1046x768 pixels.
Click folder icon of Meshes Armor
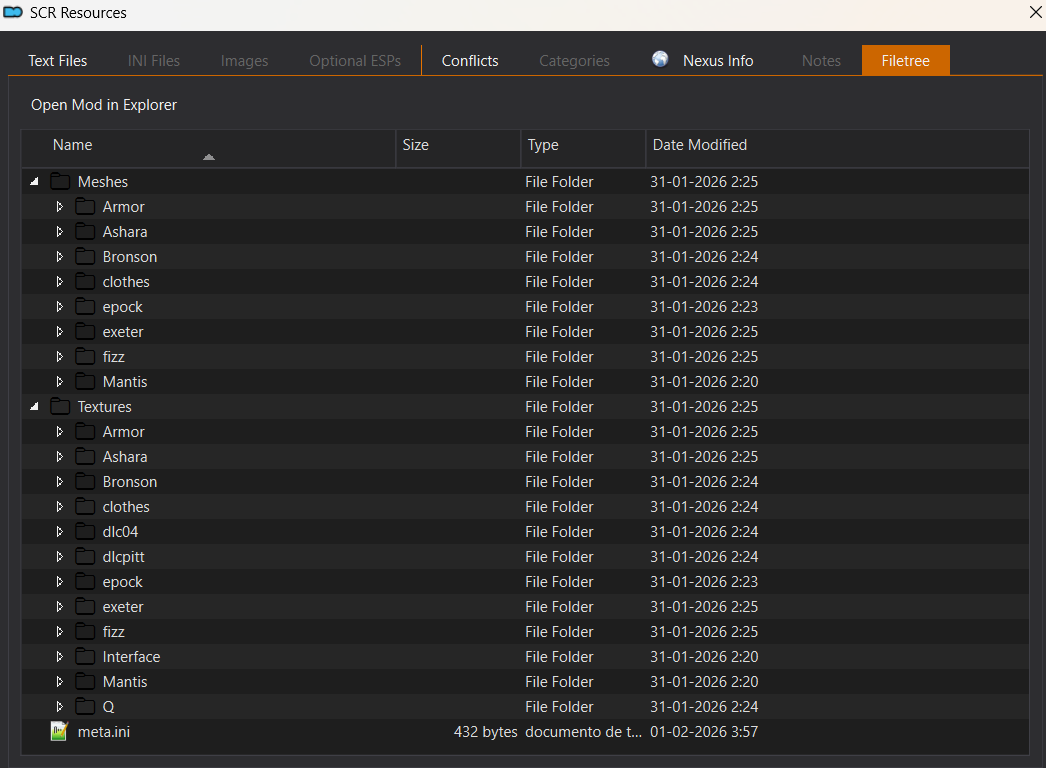pyautogui.click(x=85, y=206)
